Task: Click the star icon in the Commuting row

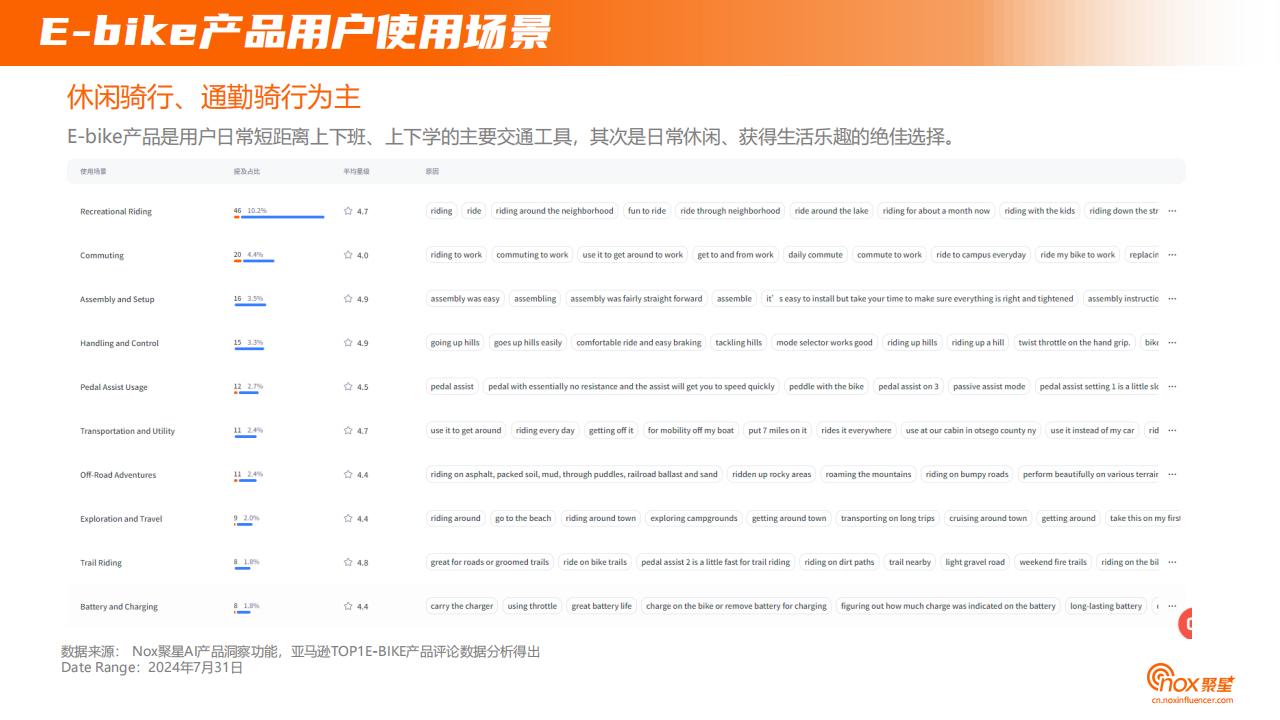Action: coord(348,255)
